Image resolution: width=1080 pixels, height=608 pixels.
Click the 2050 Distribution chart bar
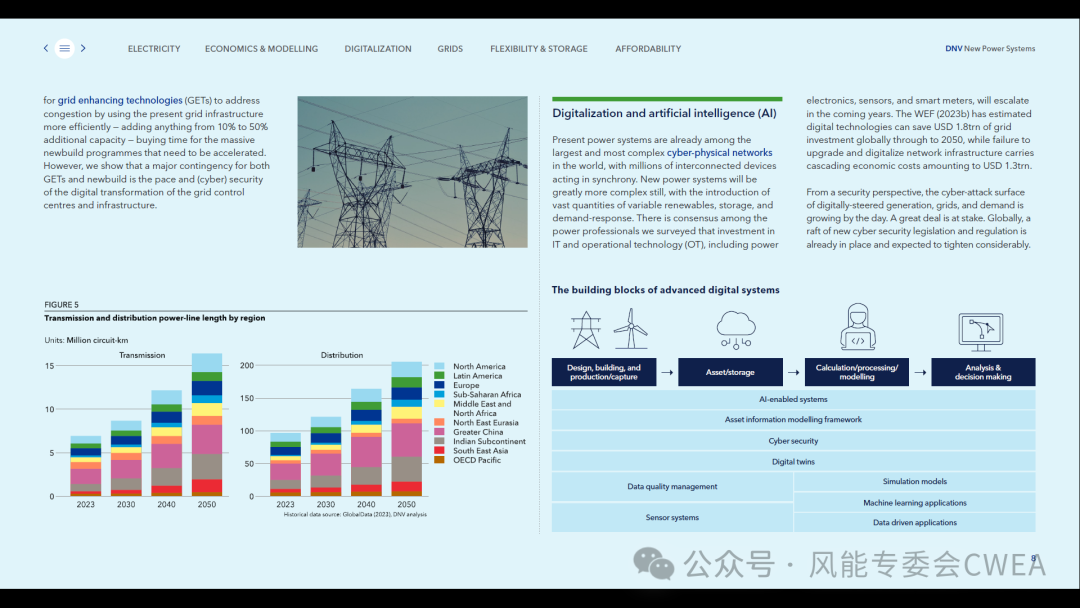point(406,429)
